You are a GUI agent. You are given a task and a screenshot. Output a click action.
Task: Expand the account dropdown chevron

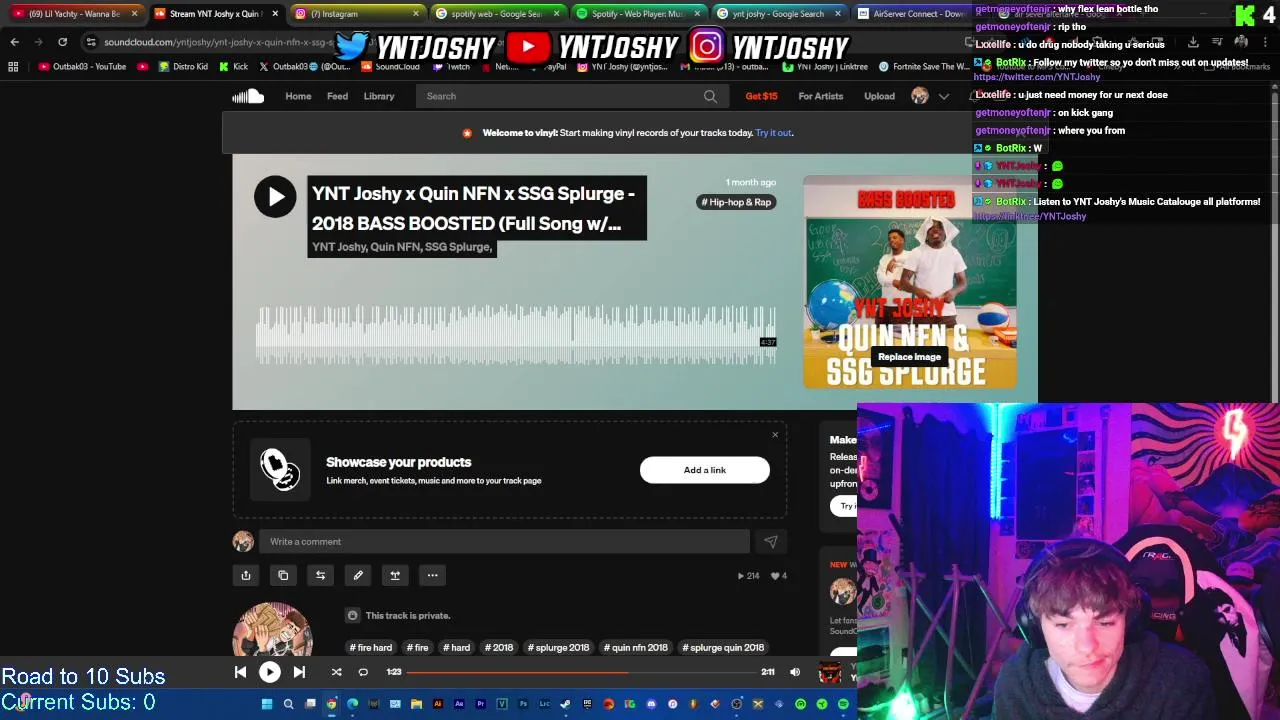tap(943, 96)
